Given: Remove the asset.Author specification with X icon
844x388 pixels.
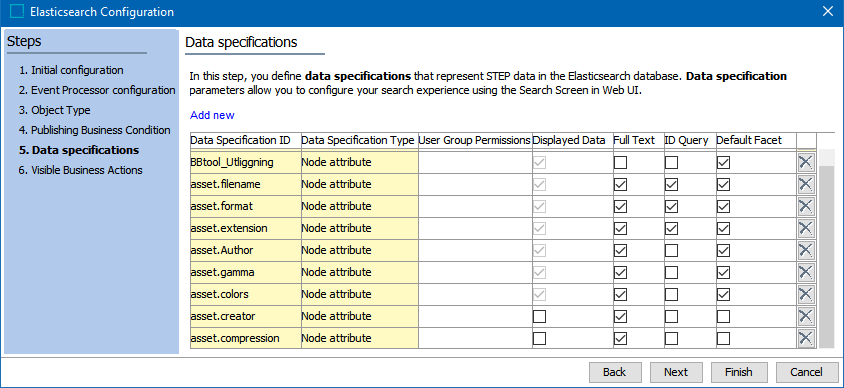Looking at the screenshot, I should 806,250.
